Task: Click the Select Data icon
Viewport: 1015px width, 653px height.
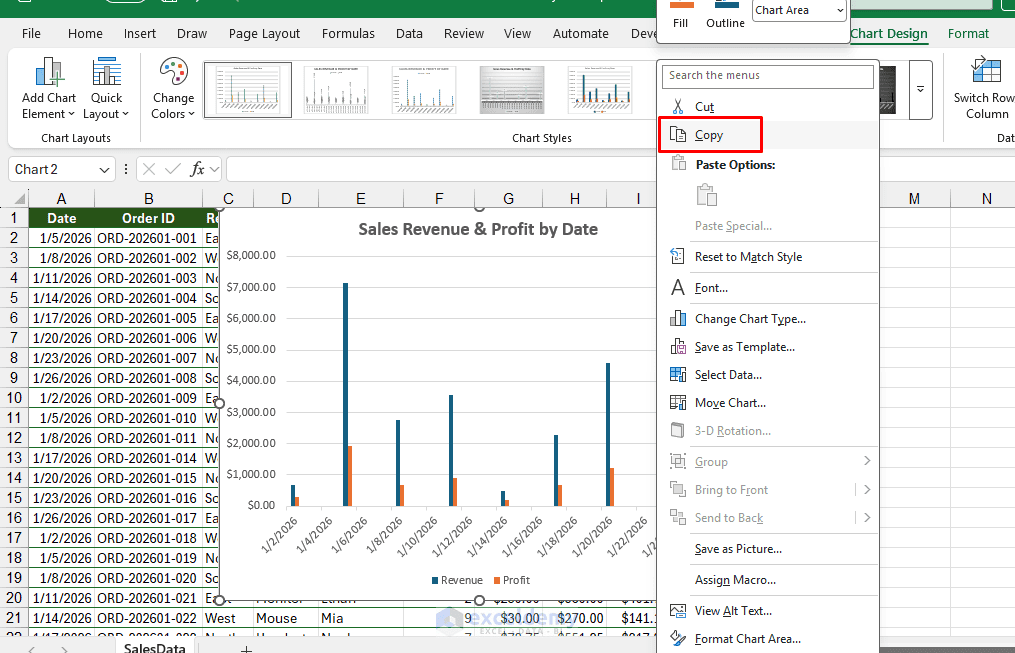Action: click(678, 375)
